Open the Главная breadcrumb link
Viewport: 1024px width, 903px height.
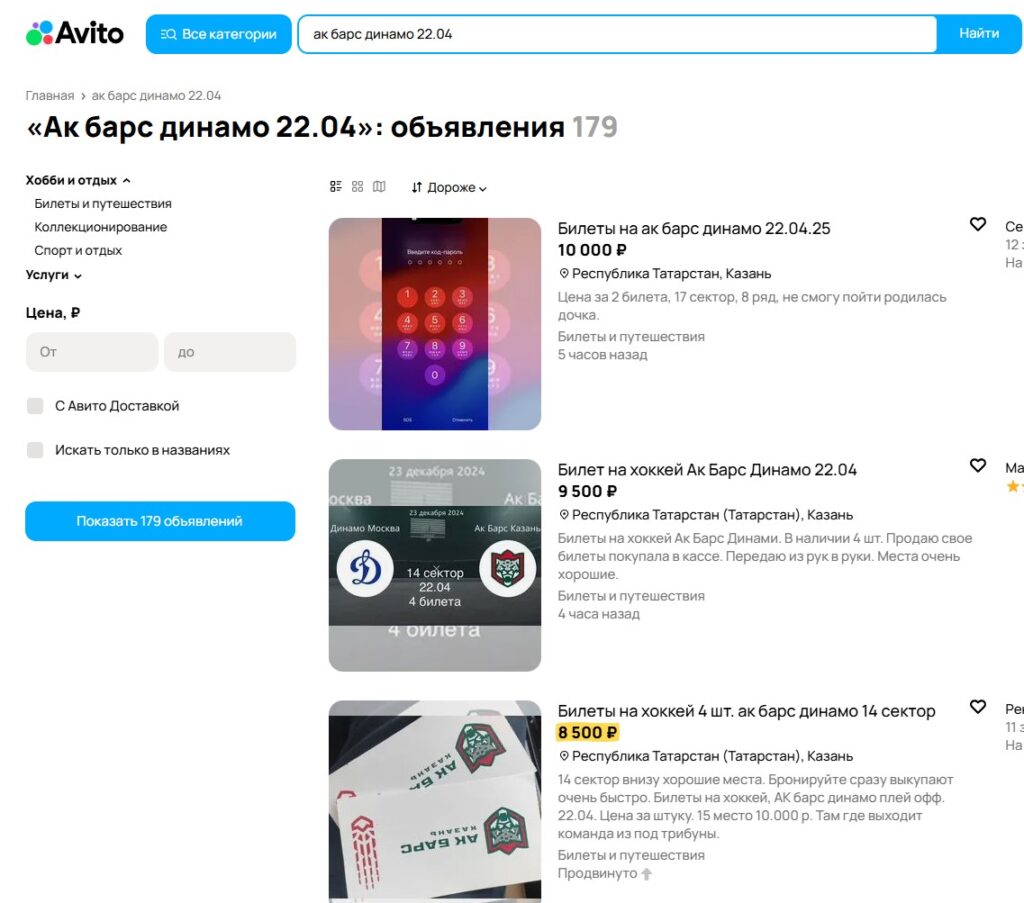coord(50,95)
